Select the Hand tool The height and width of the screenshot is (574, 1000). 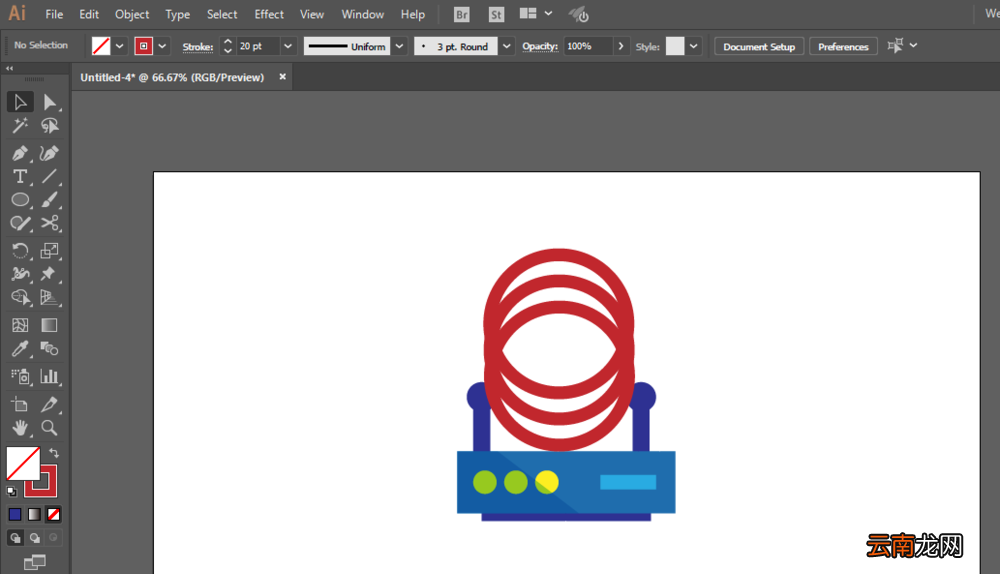(20, 428)
